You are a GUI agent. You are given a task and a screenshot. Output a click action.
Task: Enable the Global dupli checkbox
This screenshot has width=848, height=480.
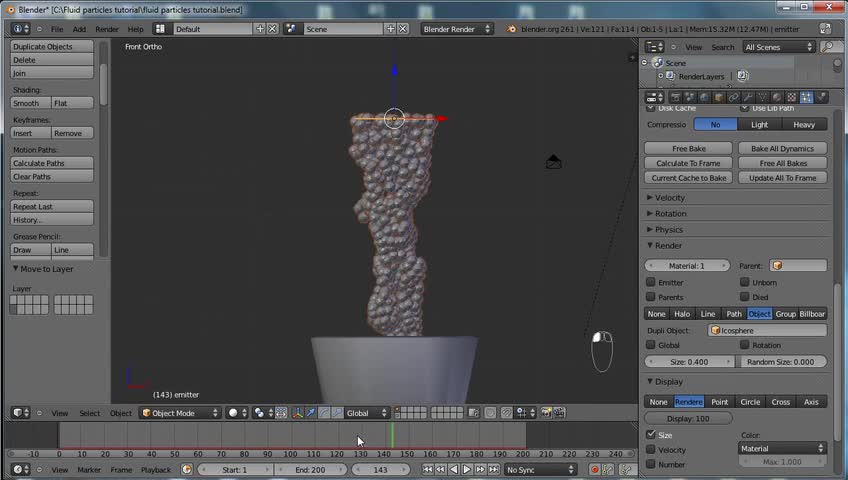tap(651, 345)
